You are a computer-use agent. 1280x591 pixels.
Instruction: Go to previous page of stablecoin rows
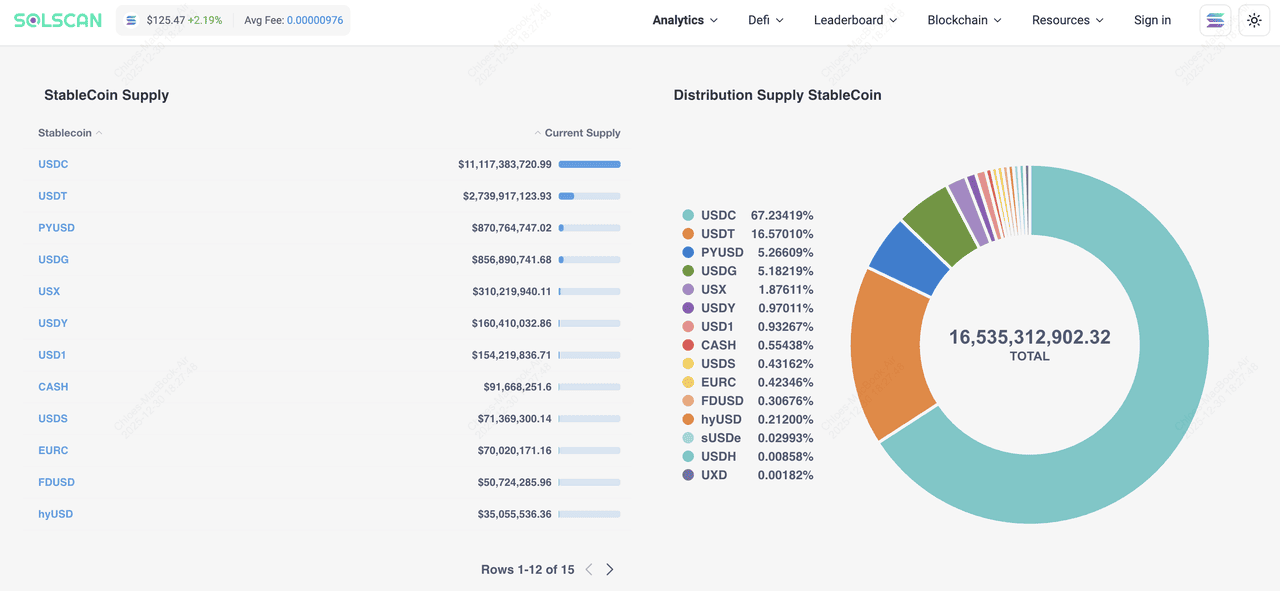point(589,569)
